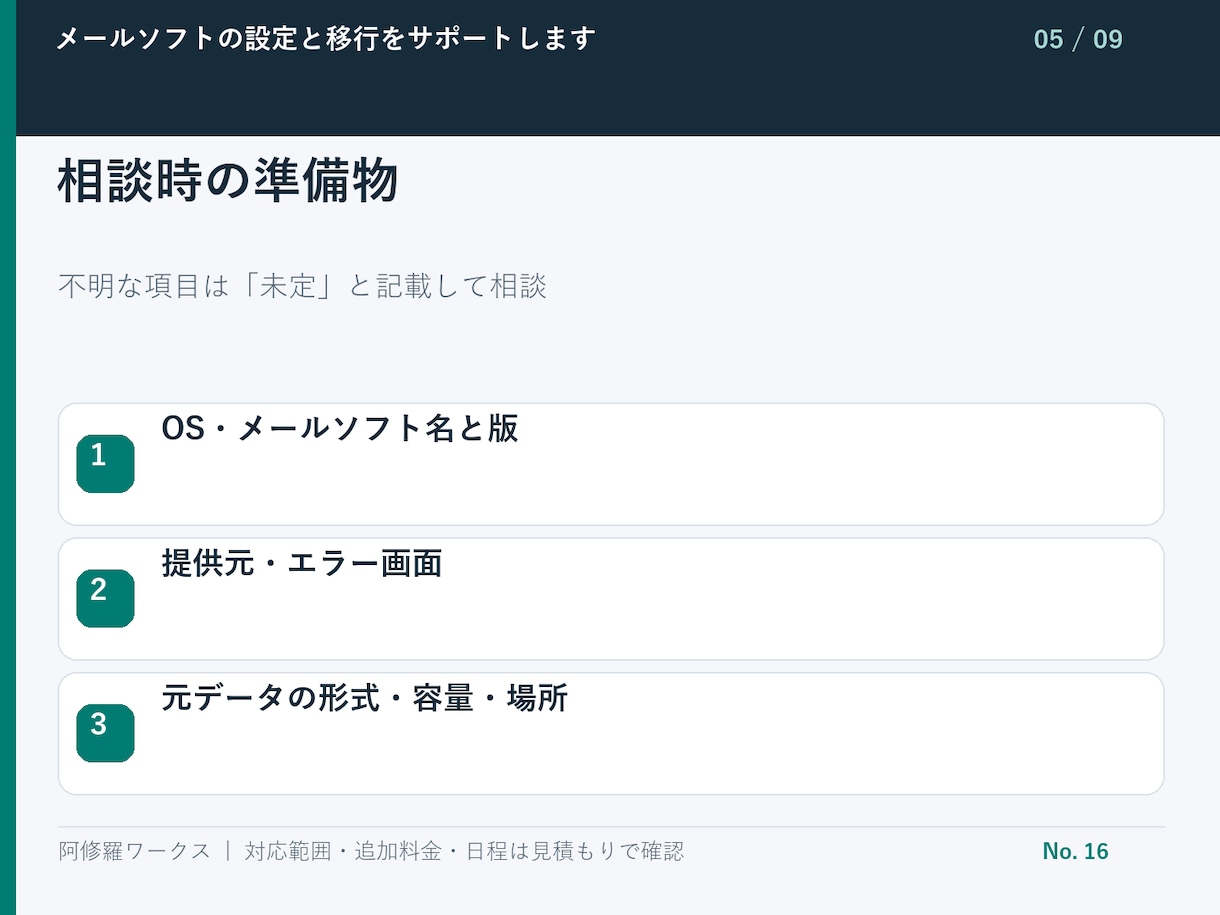The width and height of the screenshot is (1220, 915).
Task: Click the green number 2 badge
Action: [105, 598]
